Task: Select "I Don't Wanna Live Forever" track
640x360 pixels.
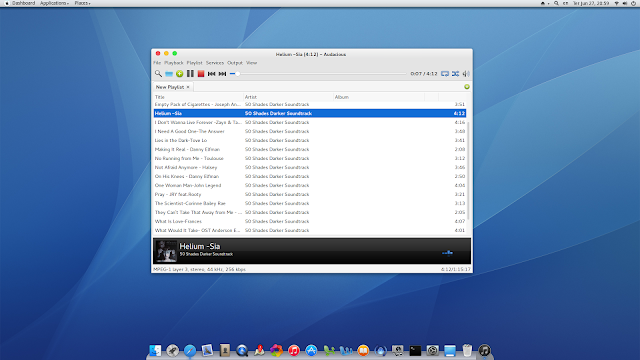Action: [x=310, y=122]
